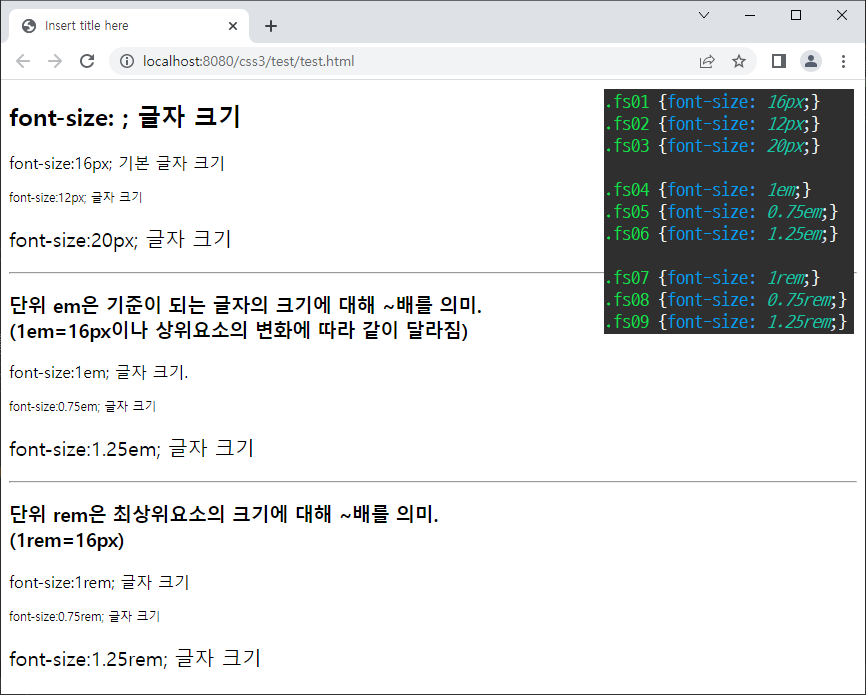Click text 'font-size:1.25rem; 글자 크기'
Image resolution: width=866 pixels, height=695 pixels.
[135, 659]
